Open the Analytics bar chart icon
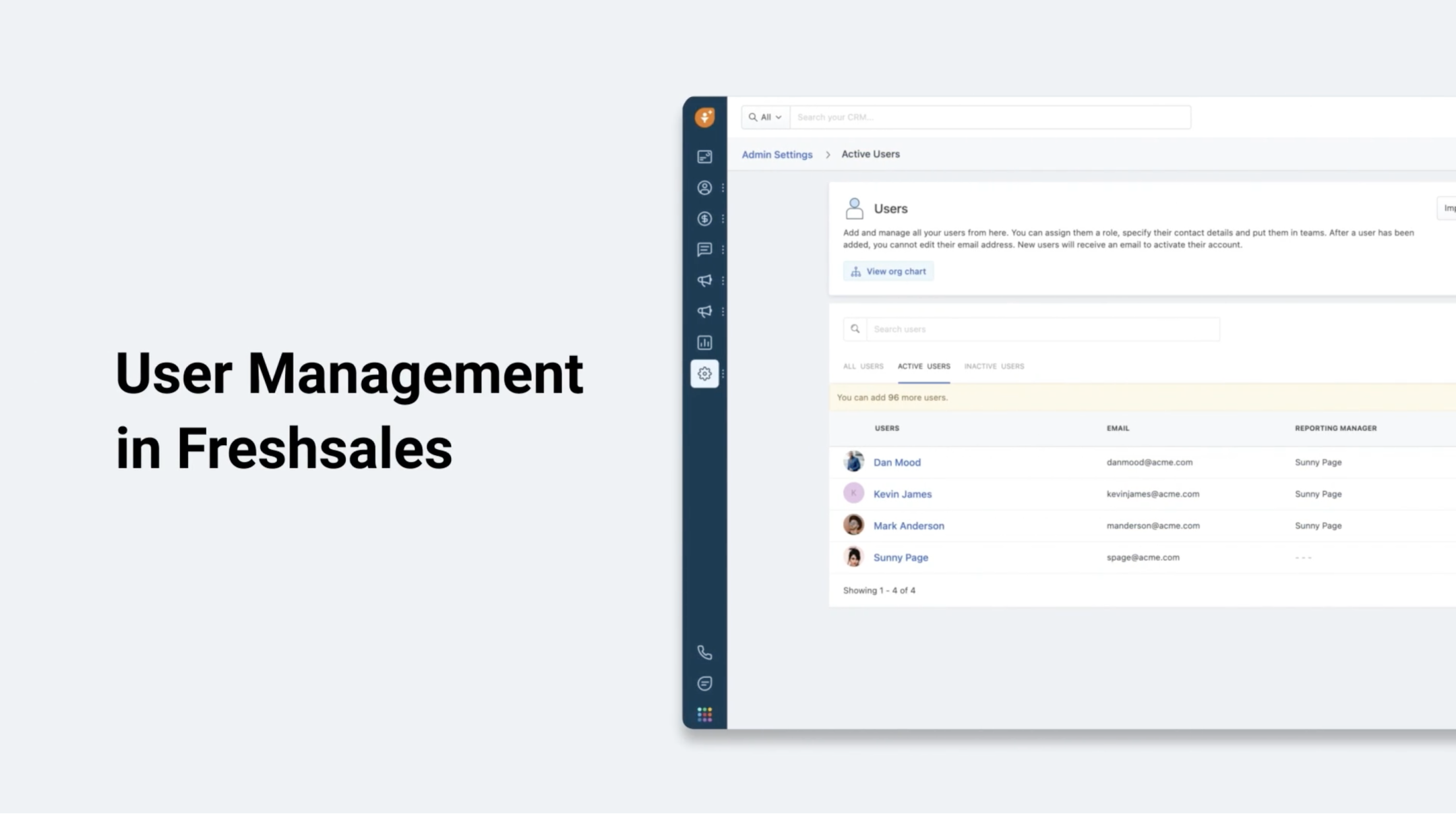The width and height of the screenshot is (1456, 814). (x=704, y=343)
